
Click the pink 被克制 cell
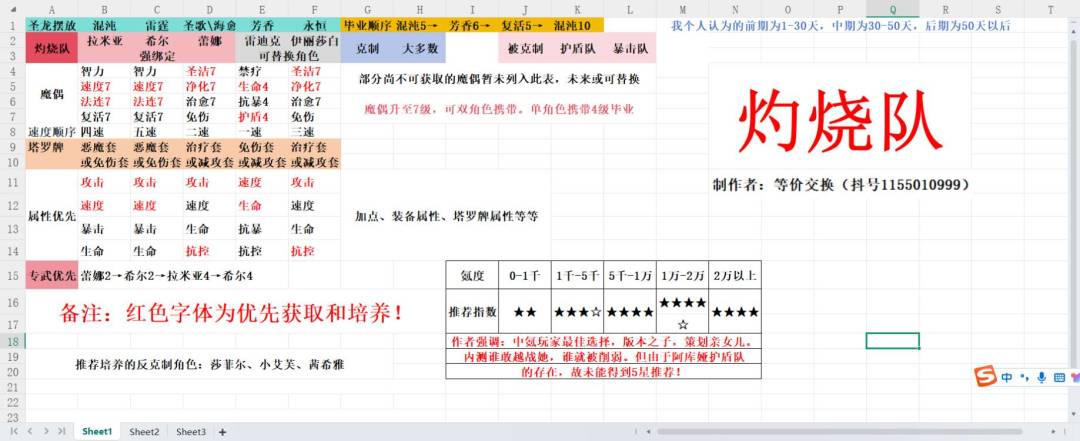click(x=525, y=48)
